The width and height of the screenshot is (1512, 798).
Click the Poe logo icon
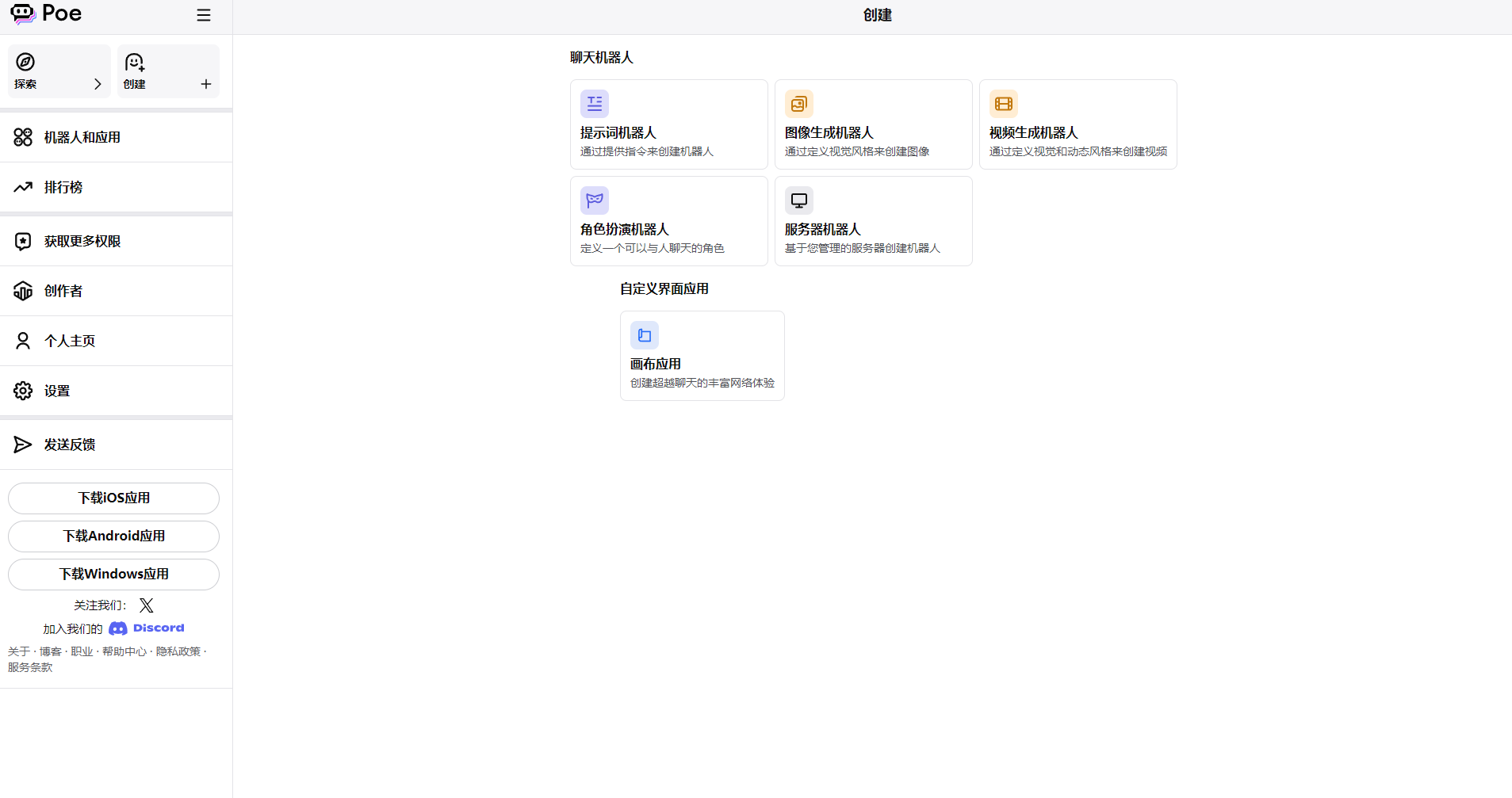(x=21, y=13)
